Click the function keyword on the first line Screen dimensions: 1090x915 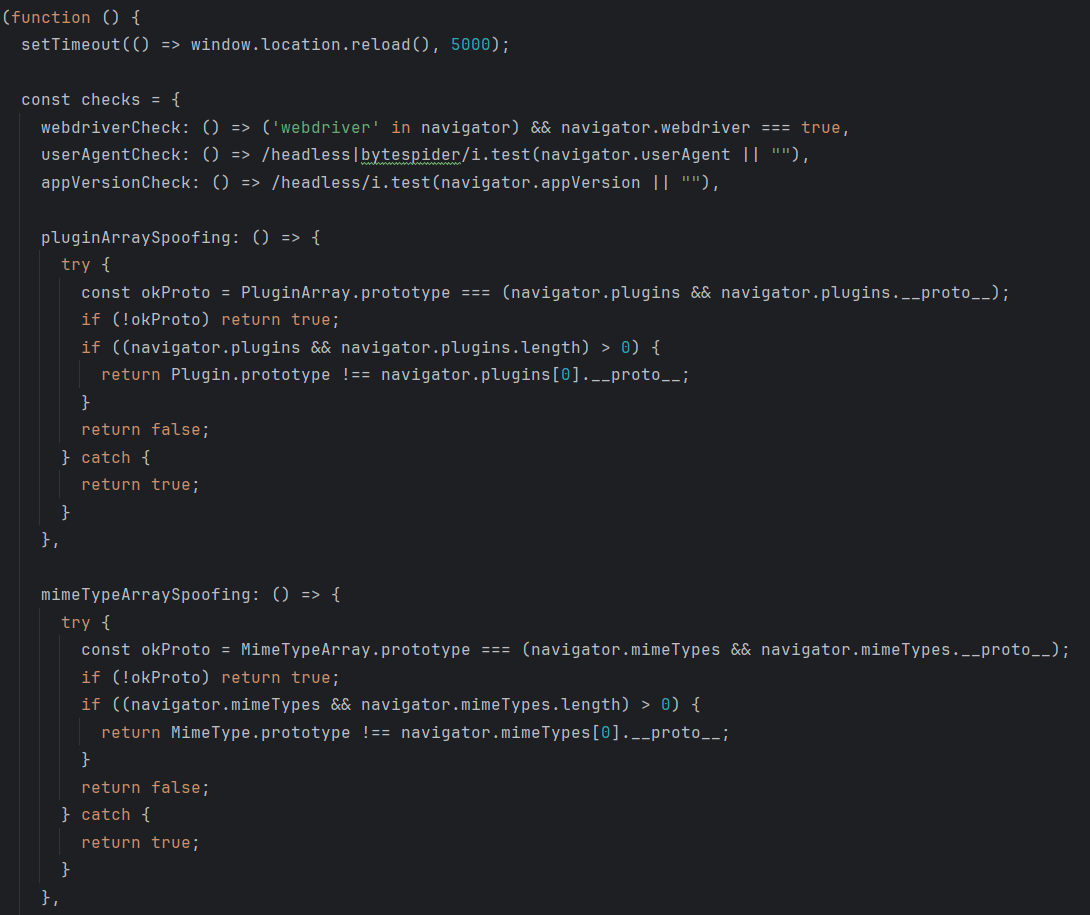tap(50, 17)
